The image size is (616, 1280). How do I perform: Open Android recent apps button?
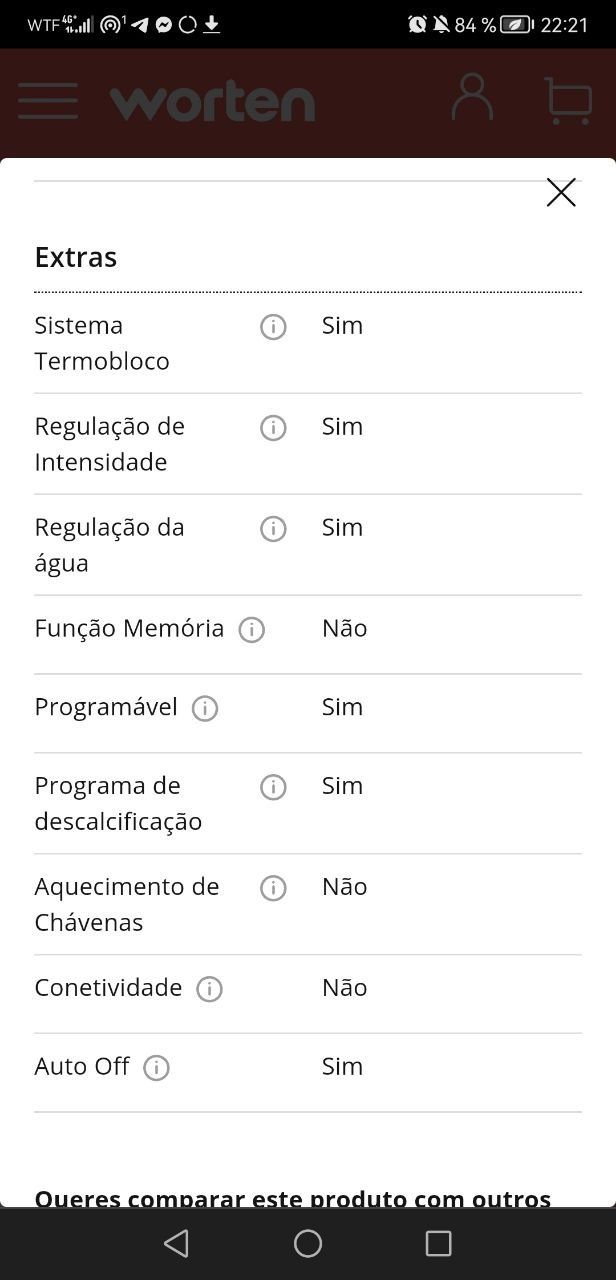point(438,1243)
